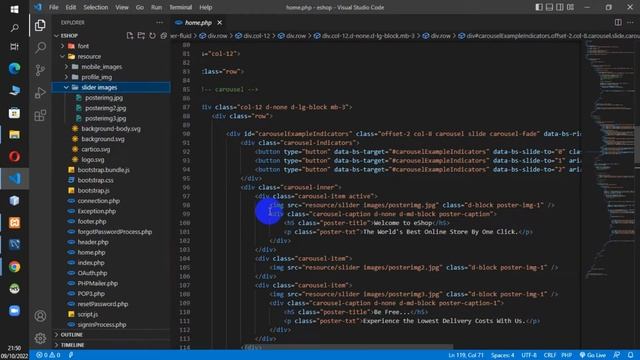Click the Go Live status bar button

pos(593,355)
